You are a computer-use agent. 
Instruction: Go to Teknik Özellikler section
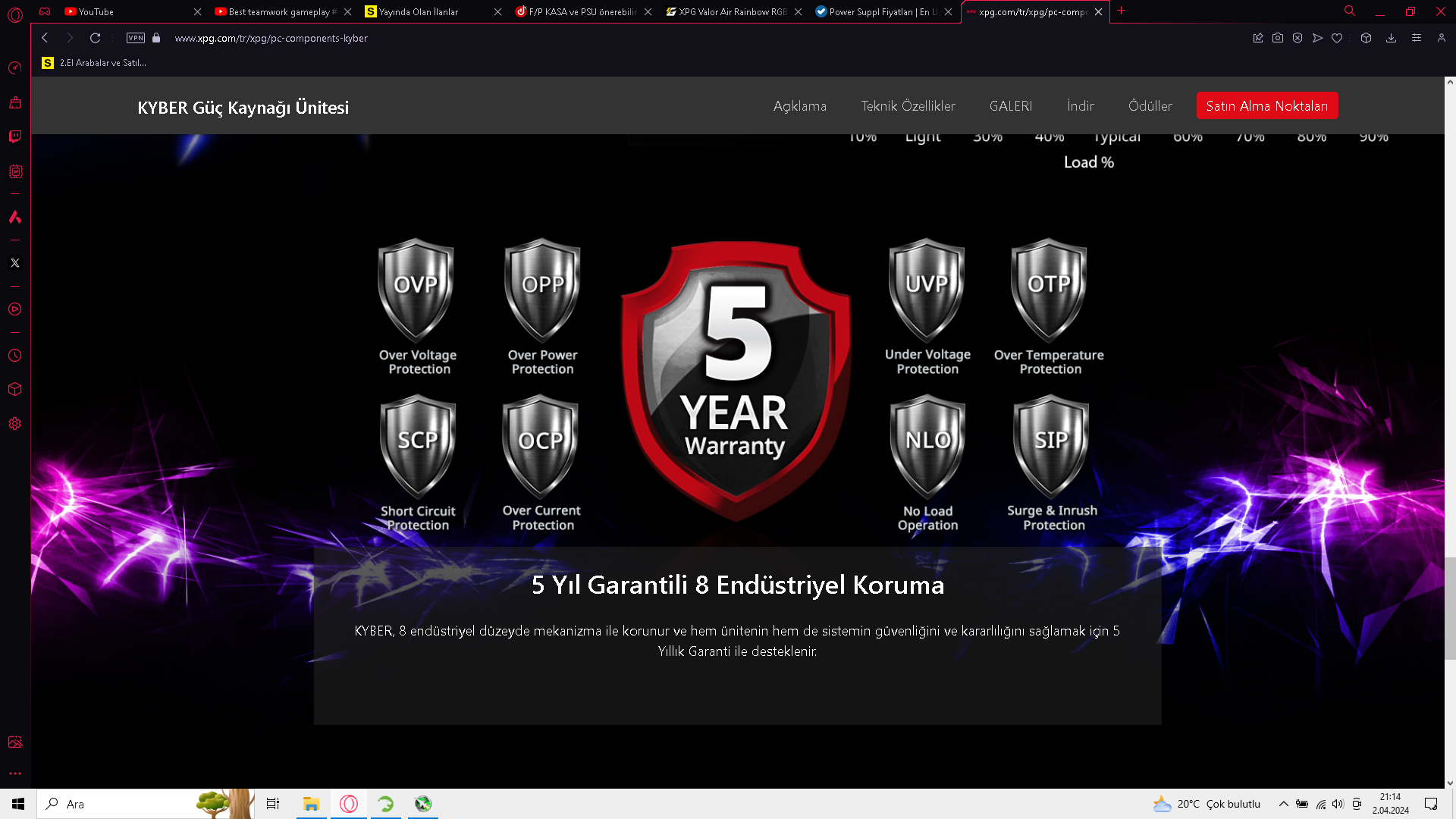(908, 106)
